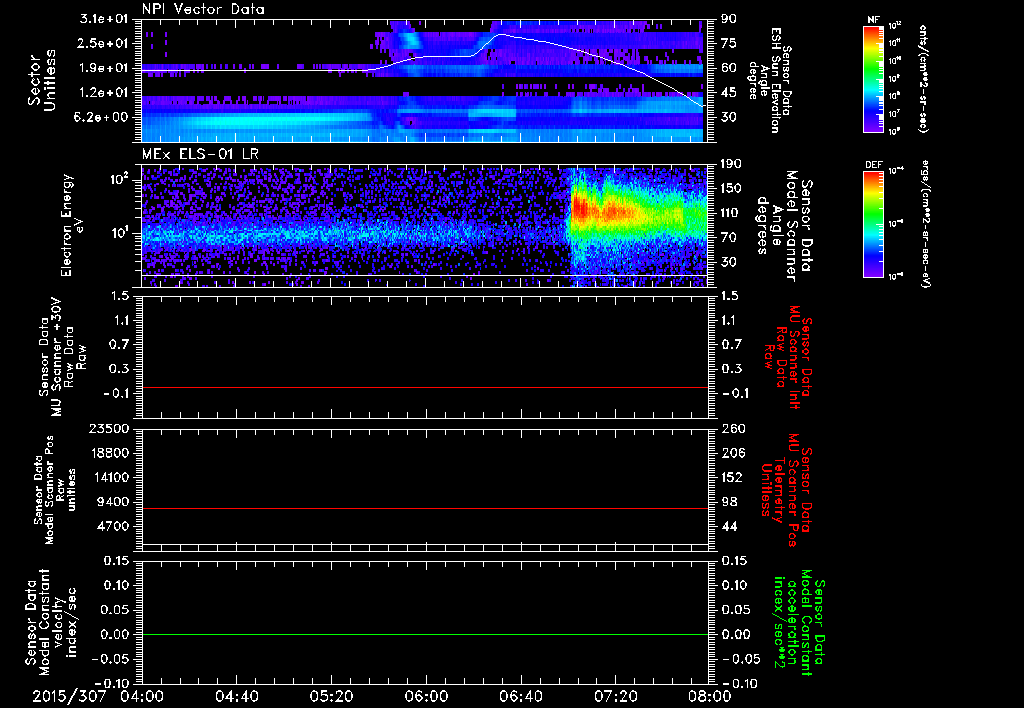
Task: Click the "08:00" time axis label
Action: pos(709,696)
